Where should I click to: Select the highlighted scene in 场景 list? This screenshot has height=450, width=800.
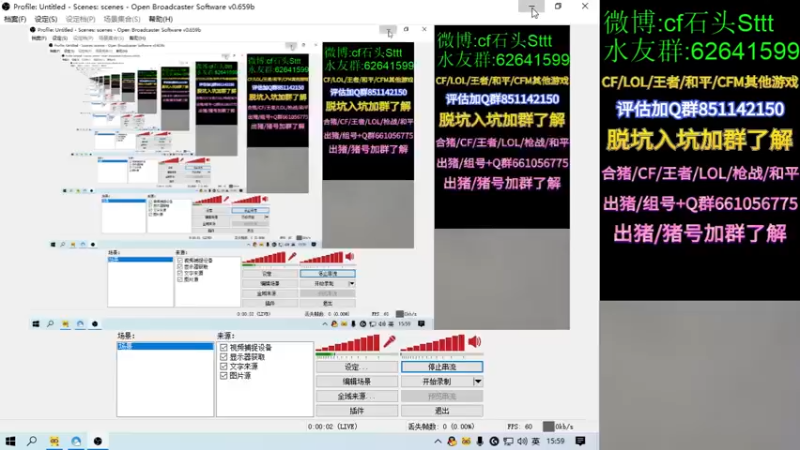tap(165, 346)
